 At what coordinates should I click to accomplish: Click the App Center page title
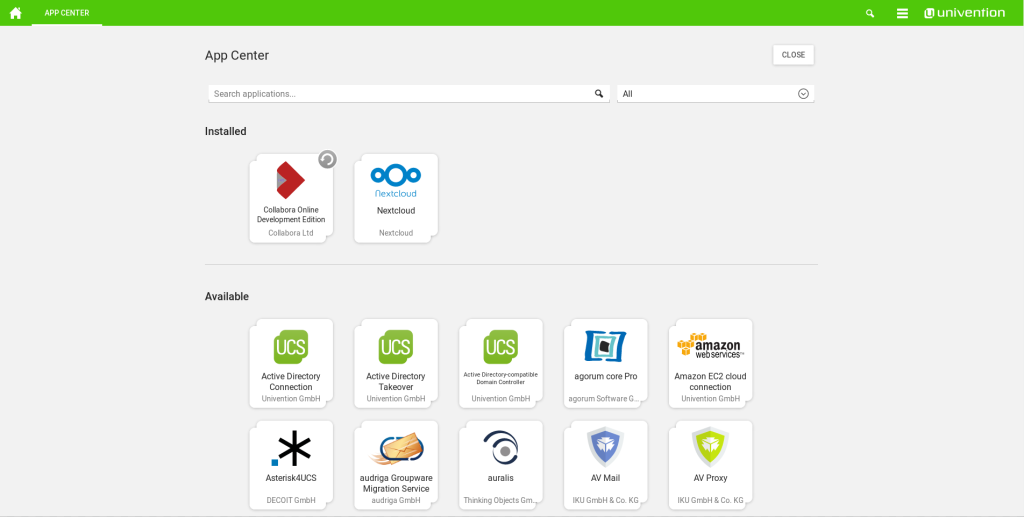click(x=237, y=55)
